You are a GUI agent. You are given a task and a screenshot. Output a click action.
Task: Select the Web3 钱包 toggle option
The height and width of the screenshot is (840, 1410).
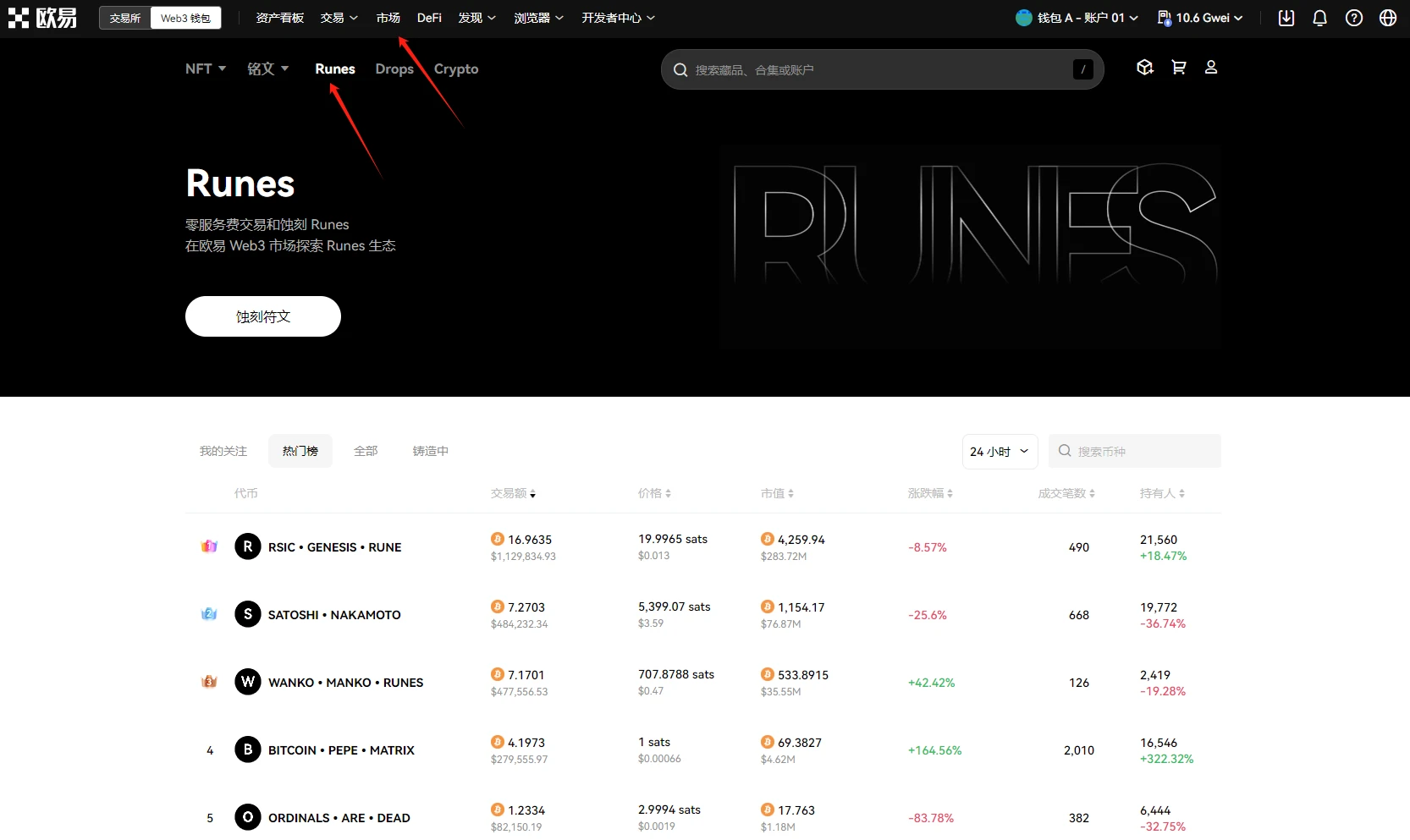pyautogui.click(x=185, y=18)
